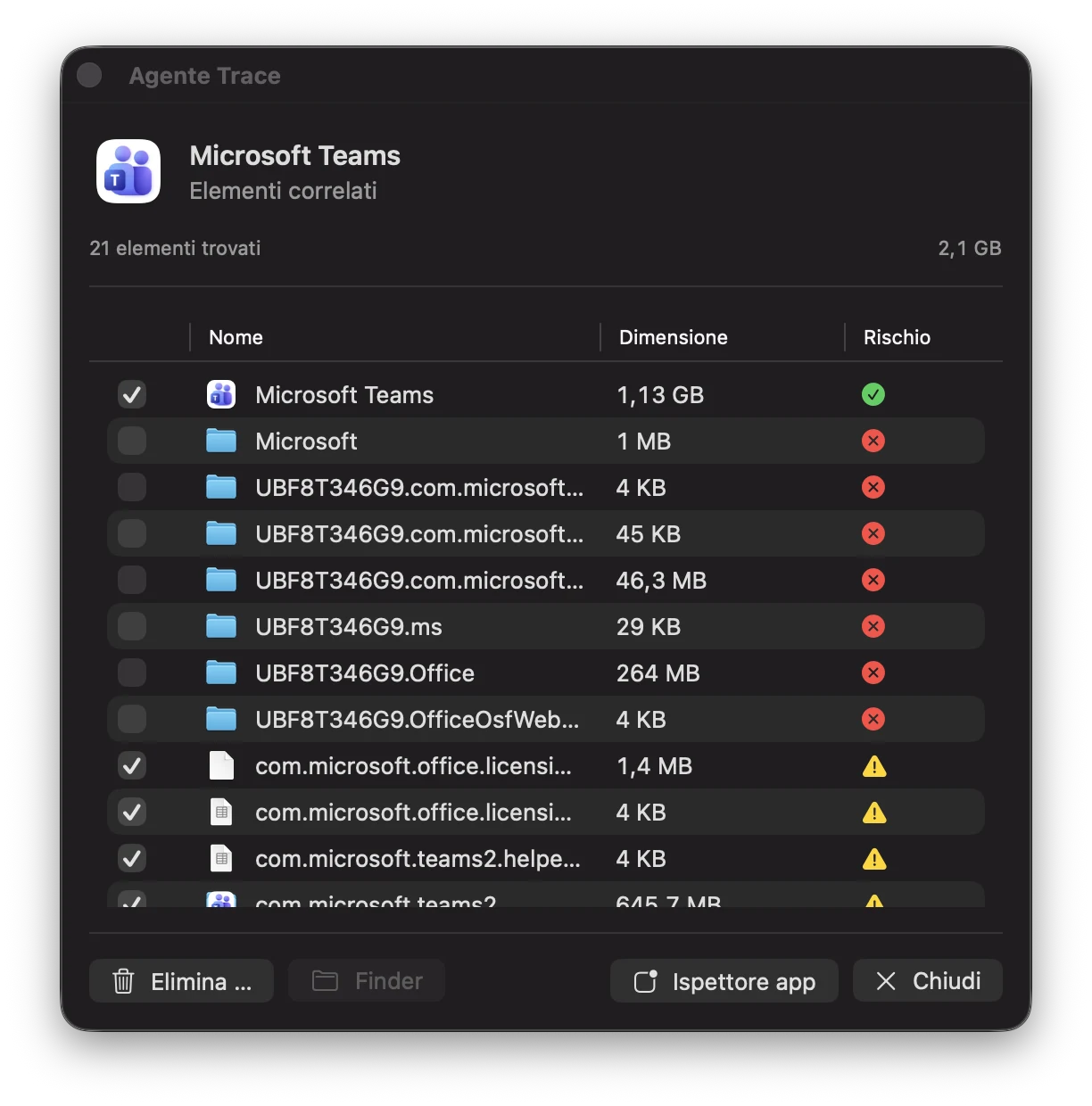The image size is (1092, 1106).
Task: Click the 2,1 GB total size label
Action: coord(970,248)
